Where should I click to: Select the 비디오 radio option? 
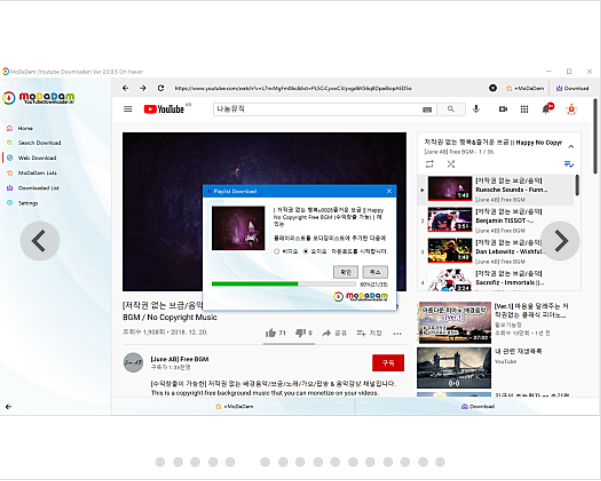[277, 251]
